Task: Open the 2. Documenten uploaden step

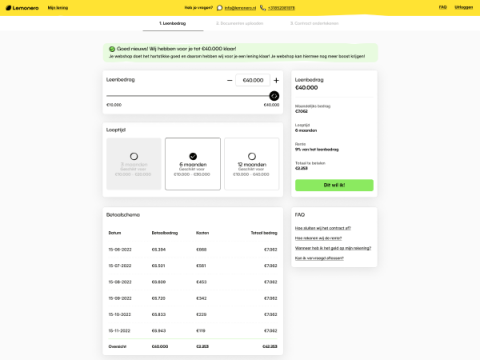Action: point(239,23)
